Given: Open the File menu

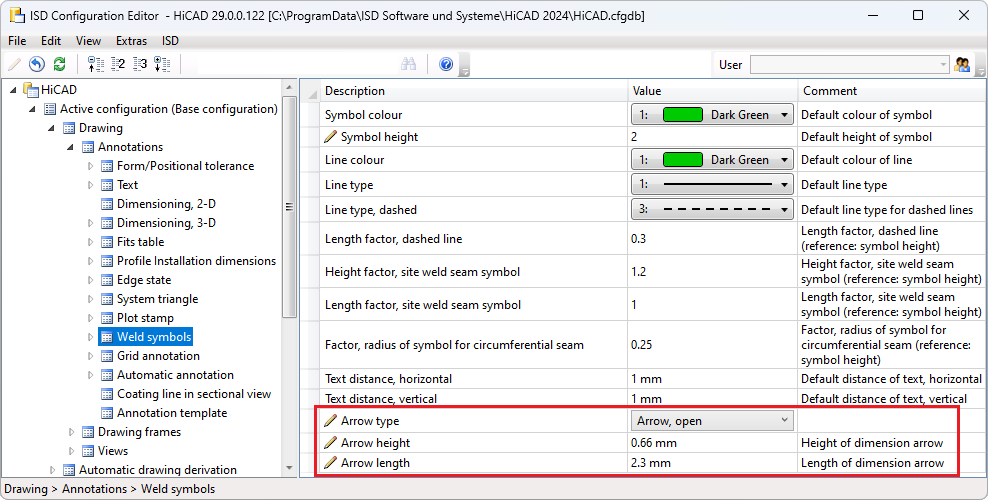Looking at the screenshot, I should click(x=17, y=40).
